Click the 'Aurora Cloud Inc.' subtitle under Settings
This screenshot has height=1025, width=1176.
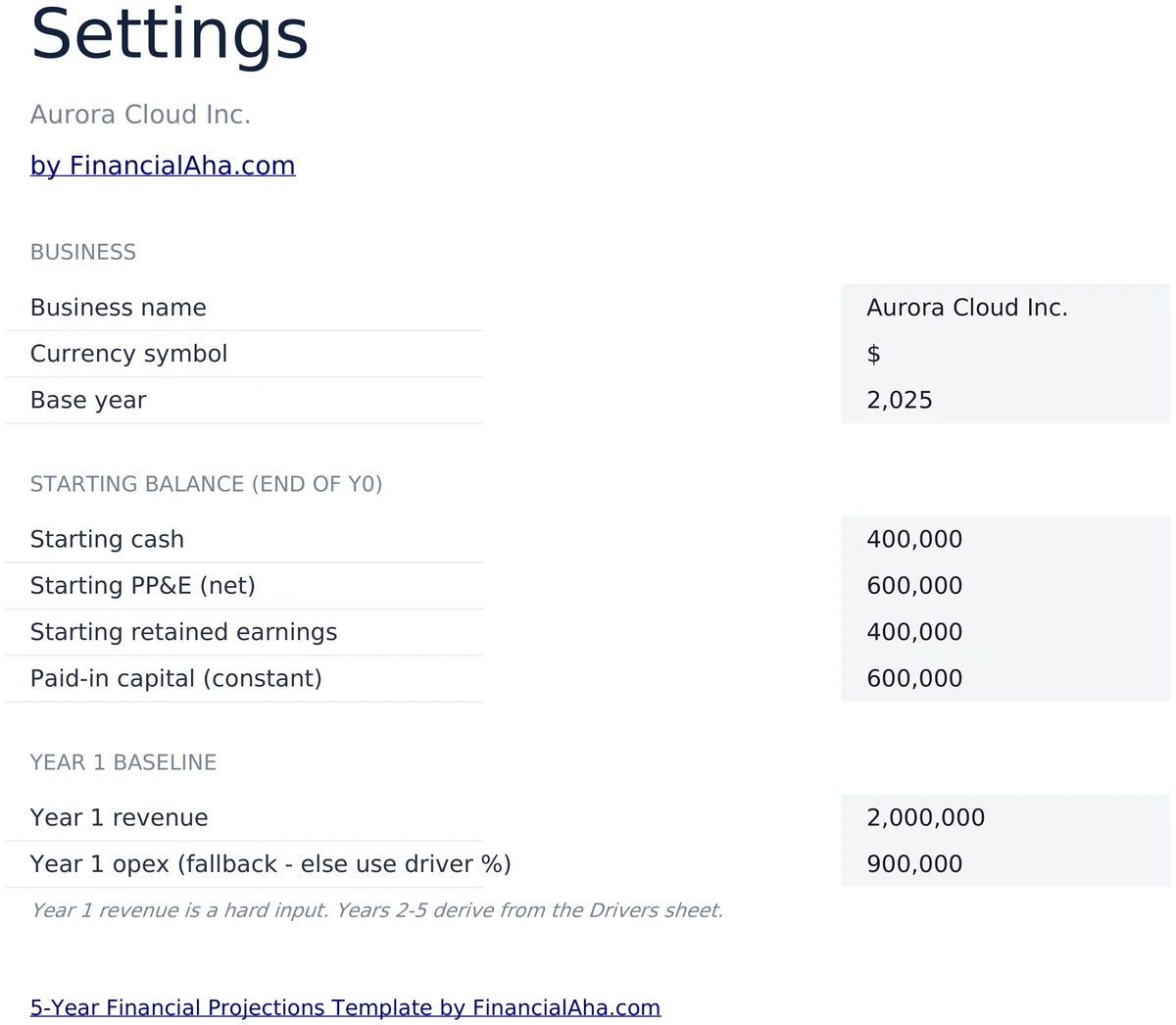coord(140,115)
